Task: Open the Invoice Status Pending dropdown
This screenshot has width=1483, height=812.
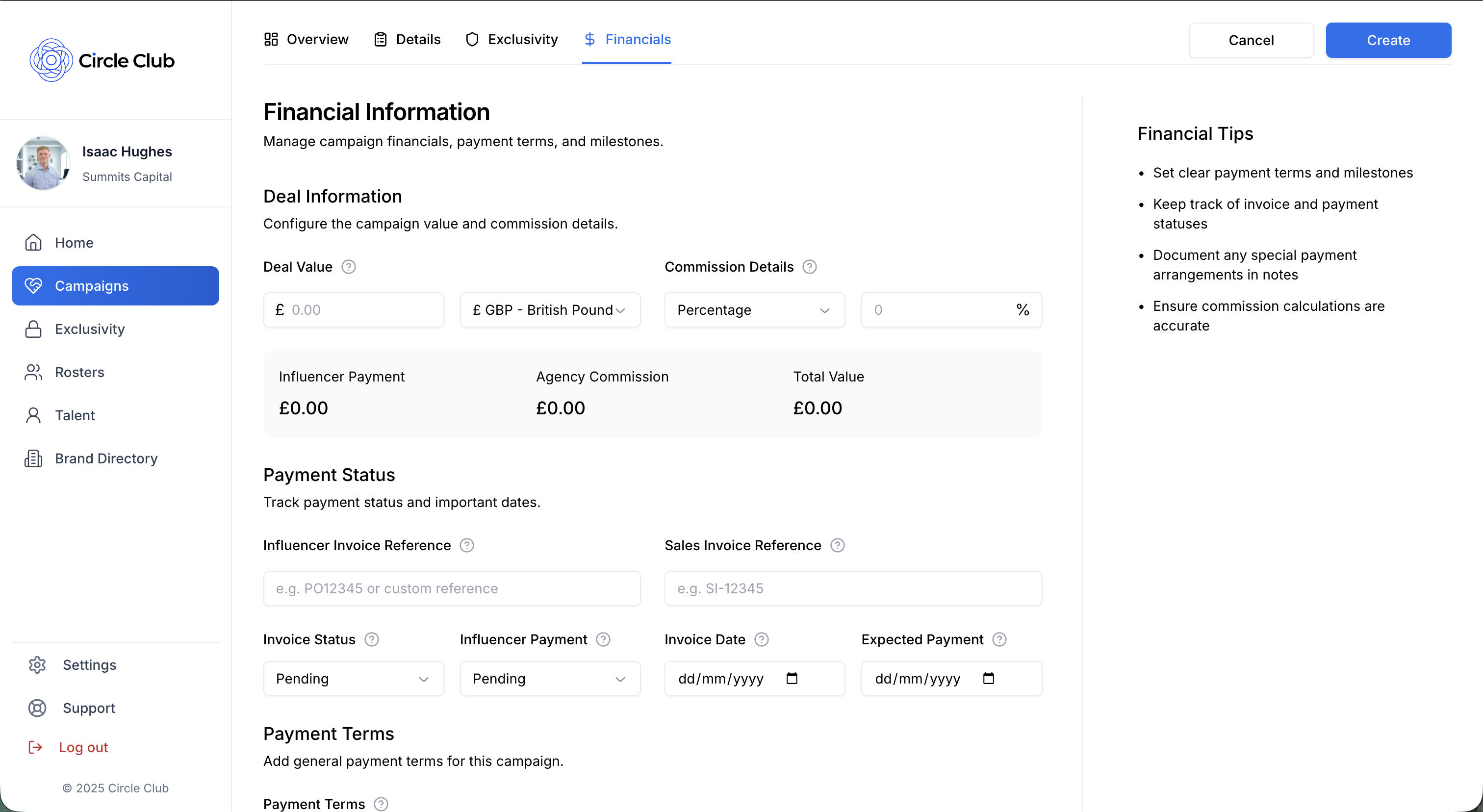Action: coord(353,679)
